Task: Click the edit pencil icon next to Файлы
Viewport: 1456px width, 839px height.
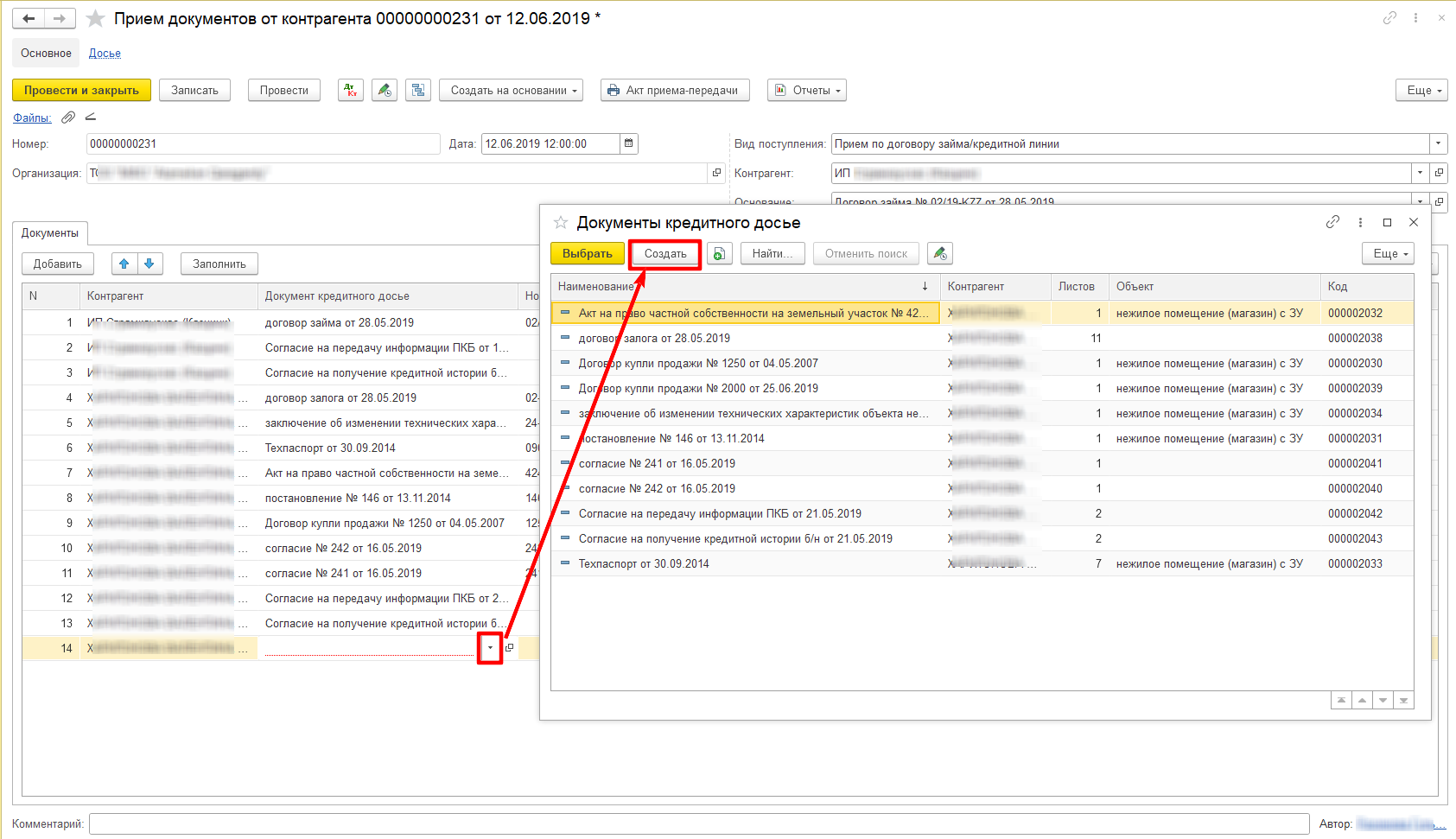Action: pos(91,117)
